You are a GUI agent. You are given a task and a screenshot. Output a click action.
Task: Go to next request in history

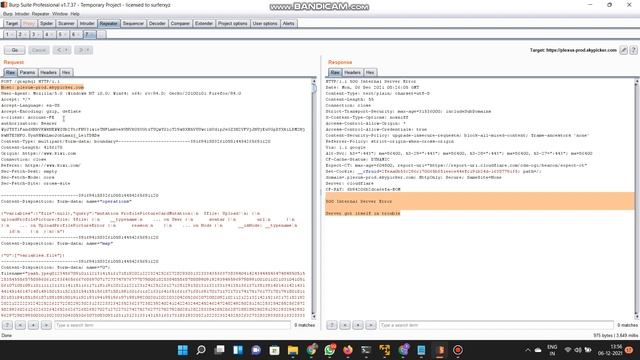81,50
